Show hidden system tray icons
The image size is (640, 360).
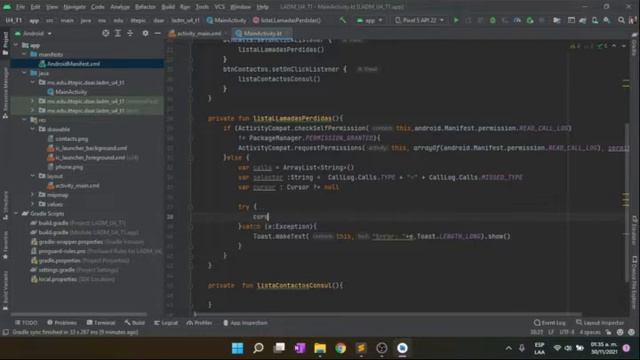[x=509, y=348]
